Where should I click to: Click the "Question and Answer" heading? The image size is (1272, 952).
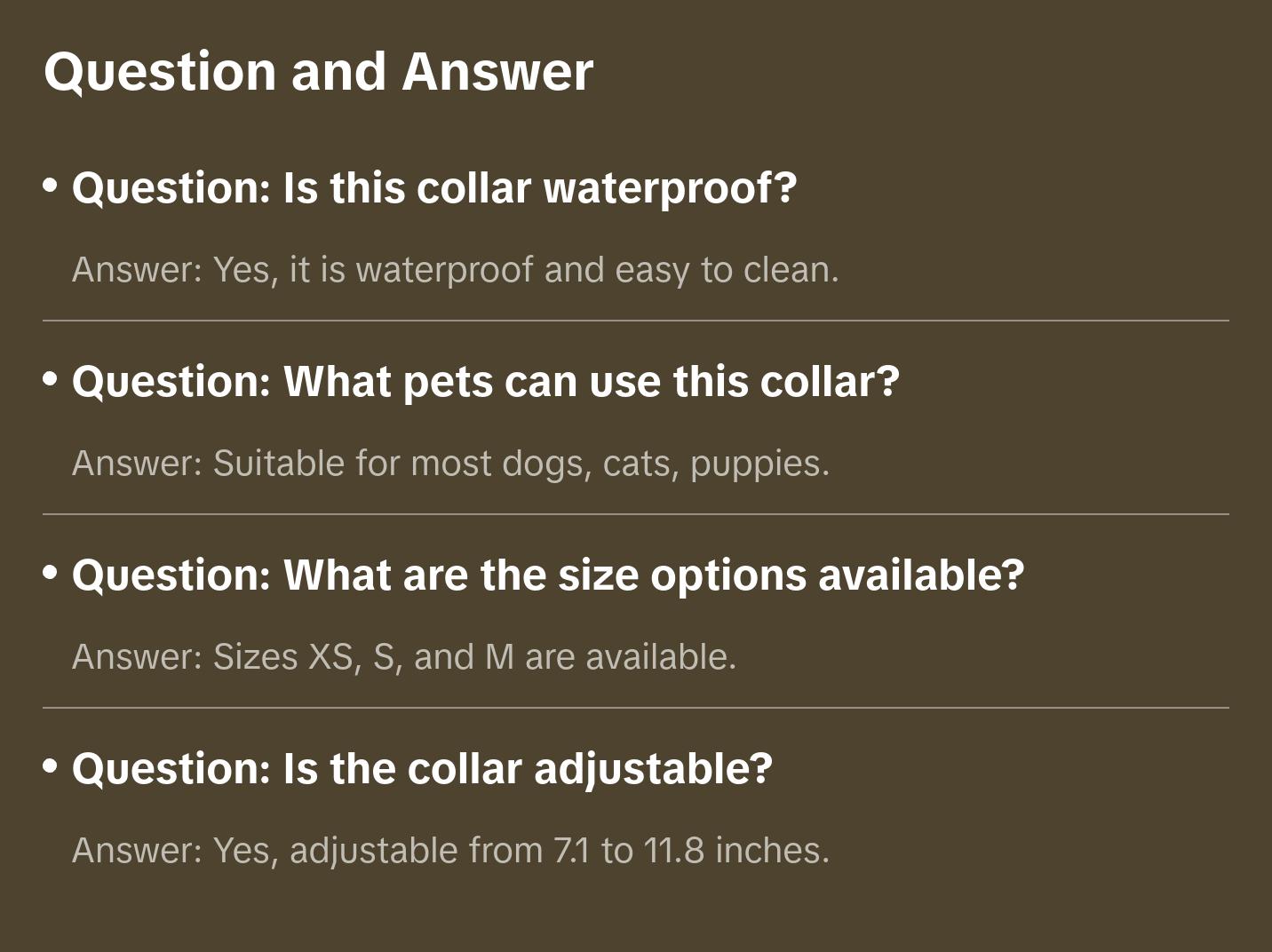tap(318, 71)
